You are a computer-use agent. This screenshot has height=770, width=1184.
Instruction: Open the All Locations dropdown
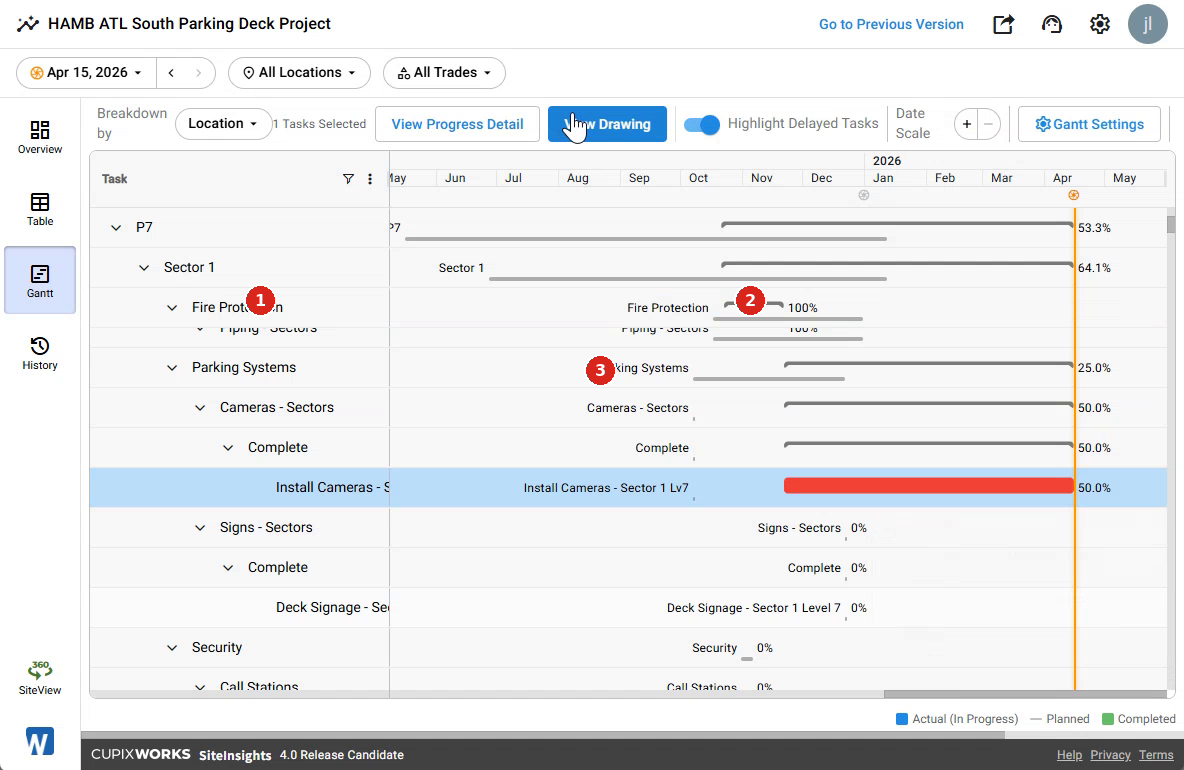point(299,73)
